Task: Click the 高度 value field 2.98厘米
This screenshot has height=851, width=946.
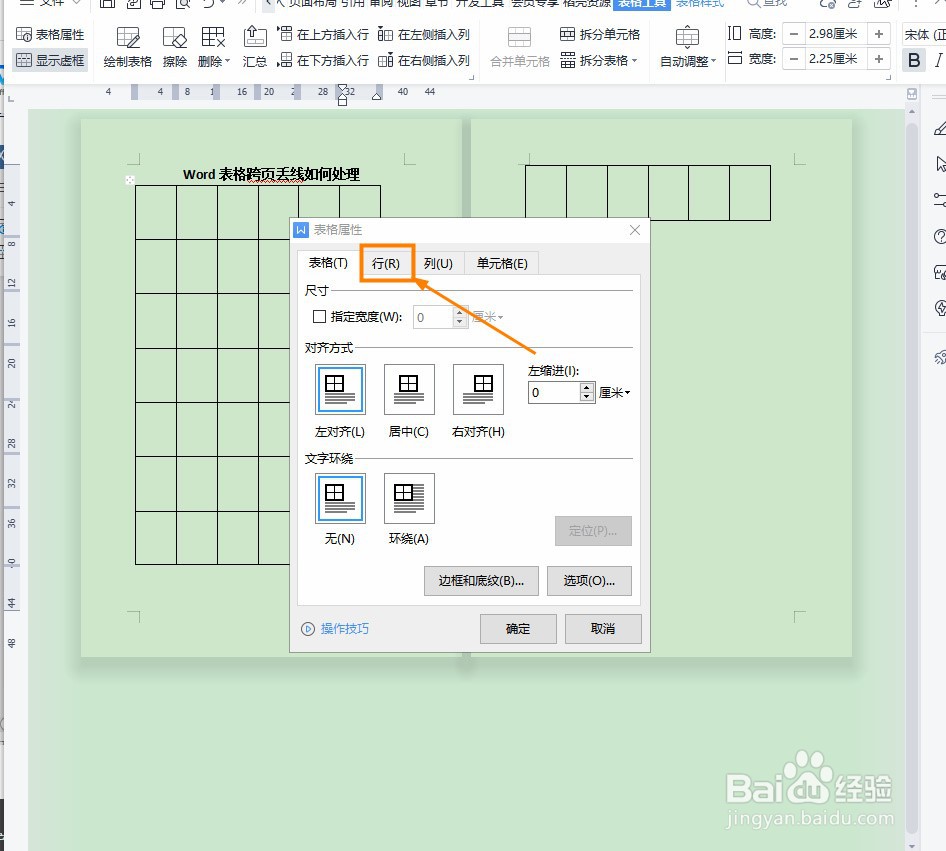Action: point(836,34)
